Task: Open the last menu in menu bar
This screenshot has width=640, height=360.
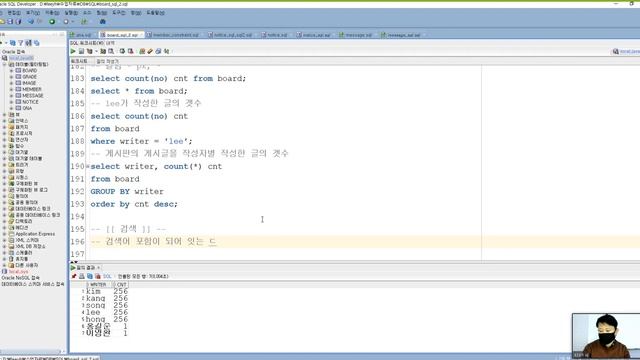Action: click(156, 13)
